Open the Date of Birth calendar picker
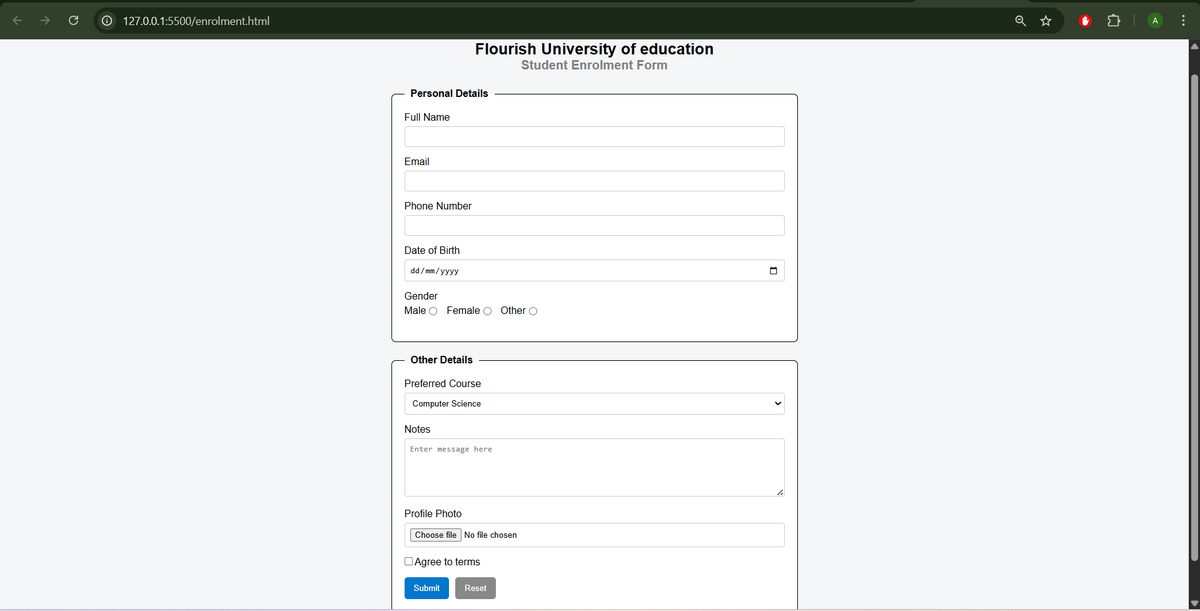1200x611 pixels. pos(773,271)
